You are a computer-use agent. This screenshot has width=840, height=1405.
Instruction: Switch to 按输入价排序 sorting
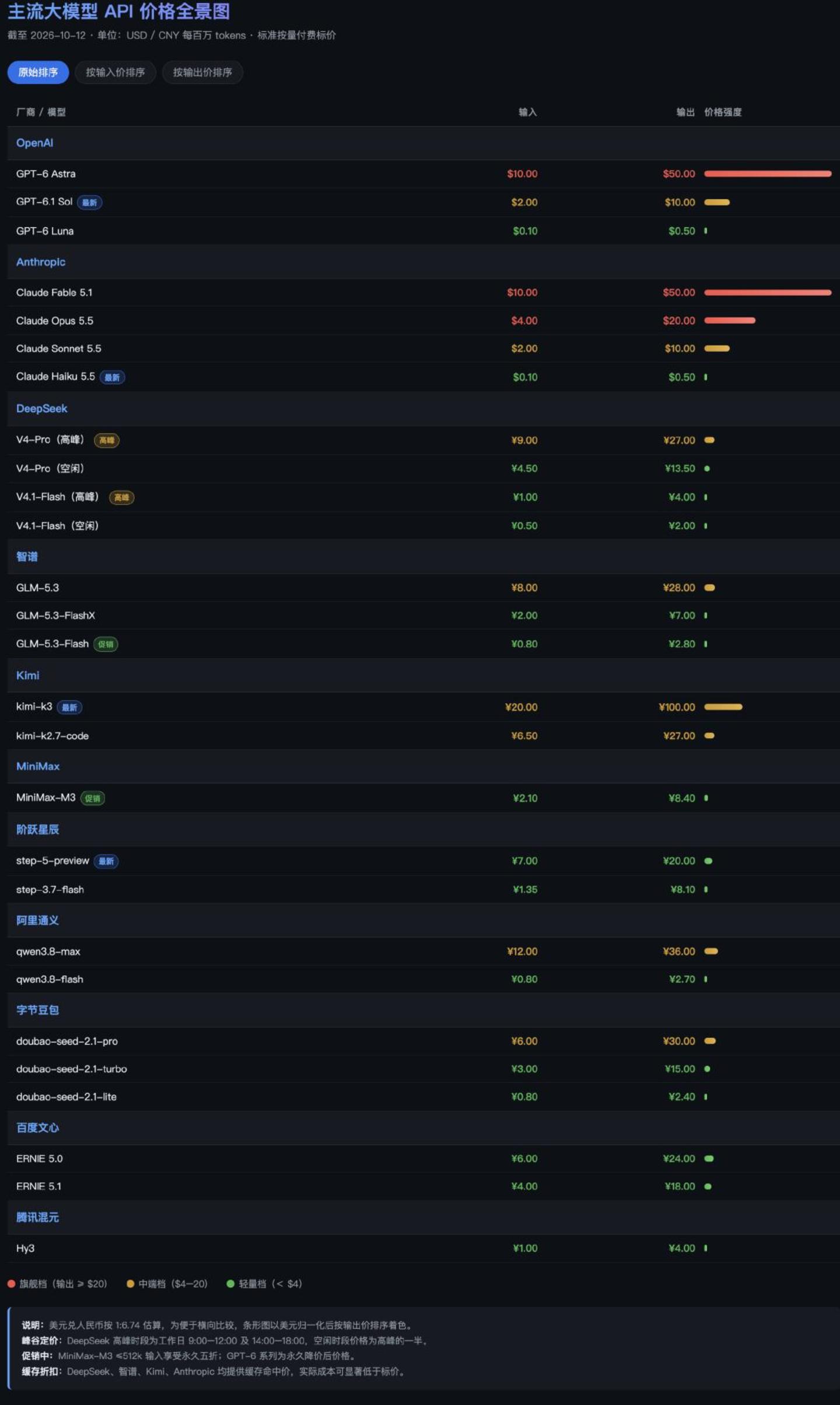115,72
